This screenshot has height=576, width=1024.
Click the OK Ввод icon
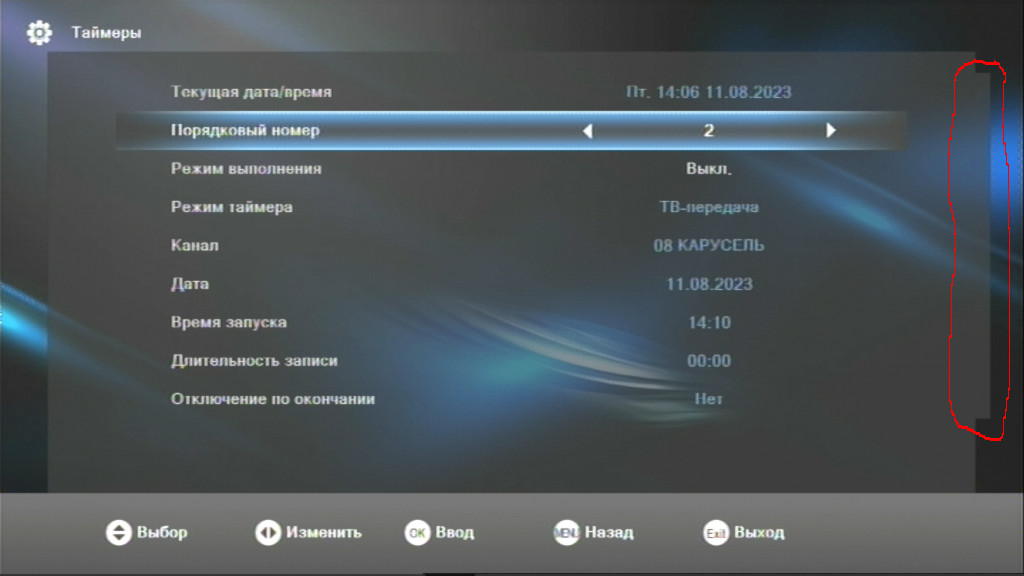coord(417,533)
